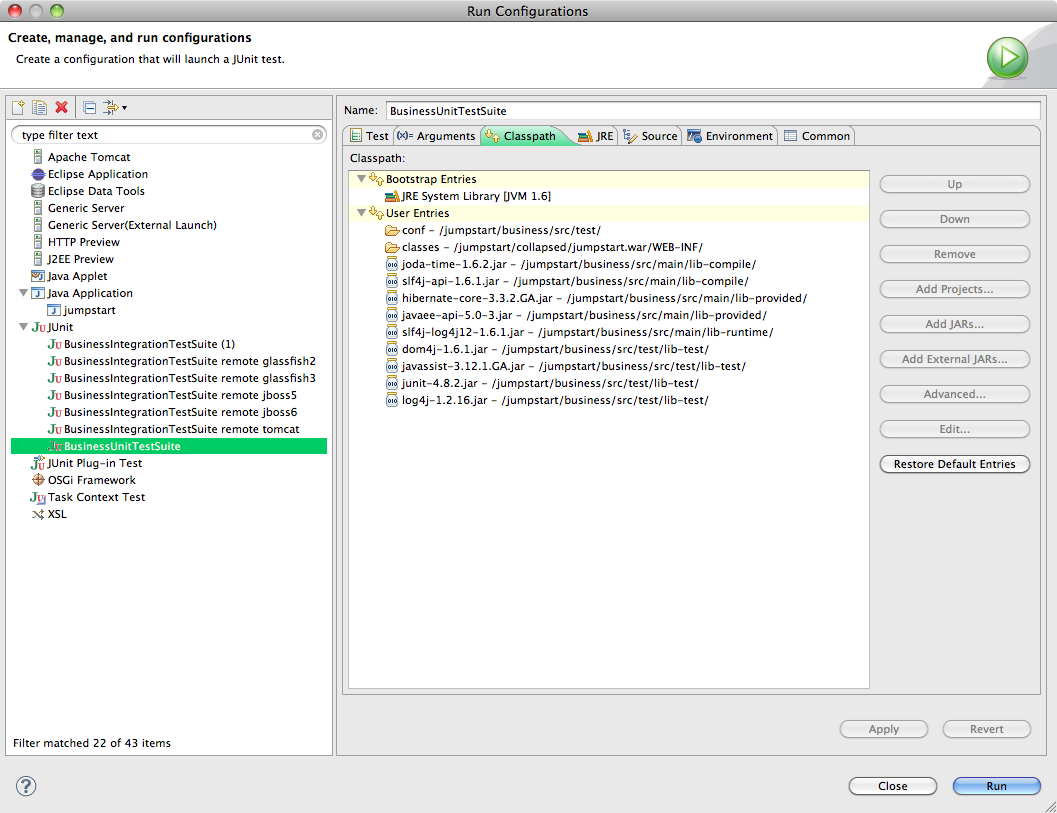Click the Edit button

click(x=955, y=429)
